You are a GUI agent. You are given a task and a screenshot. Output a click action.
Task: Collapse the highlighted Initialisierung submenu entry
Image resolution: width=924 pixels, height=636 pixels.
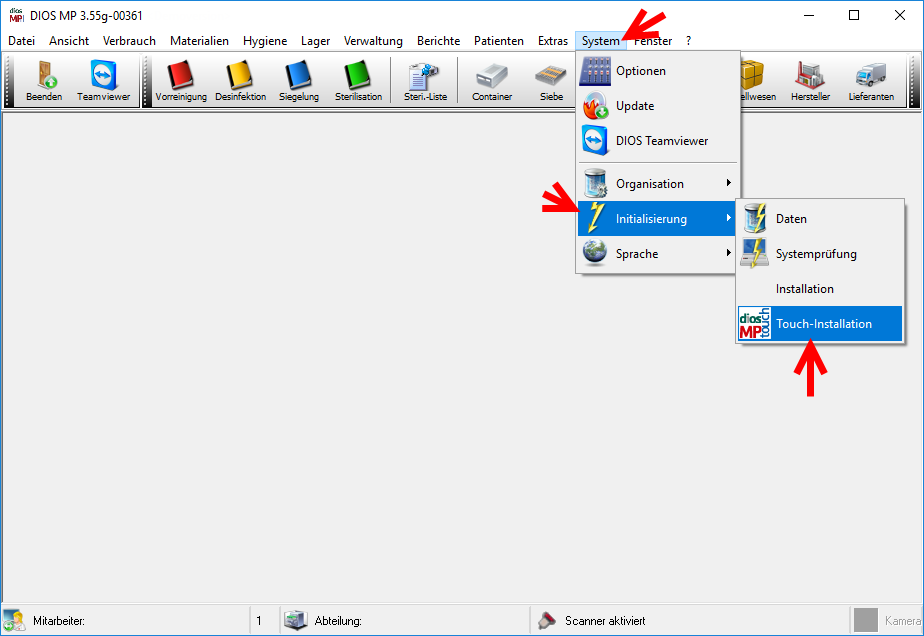click(657, 219)
